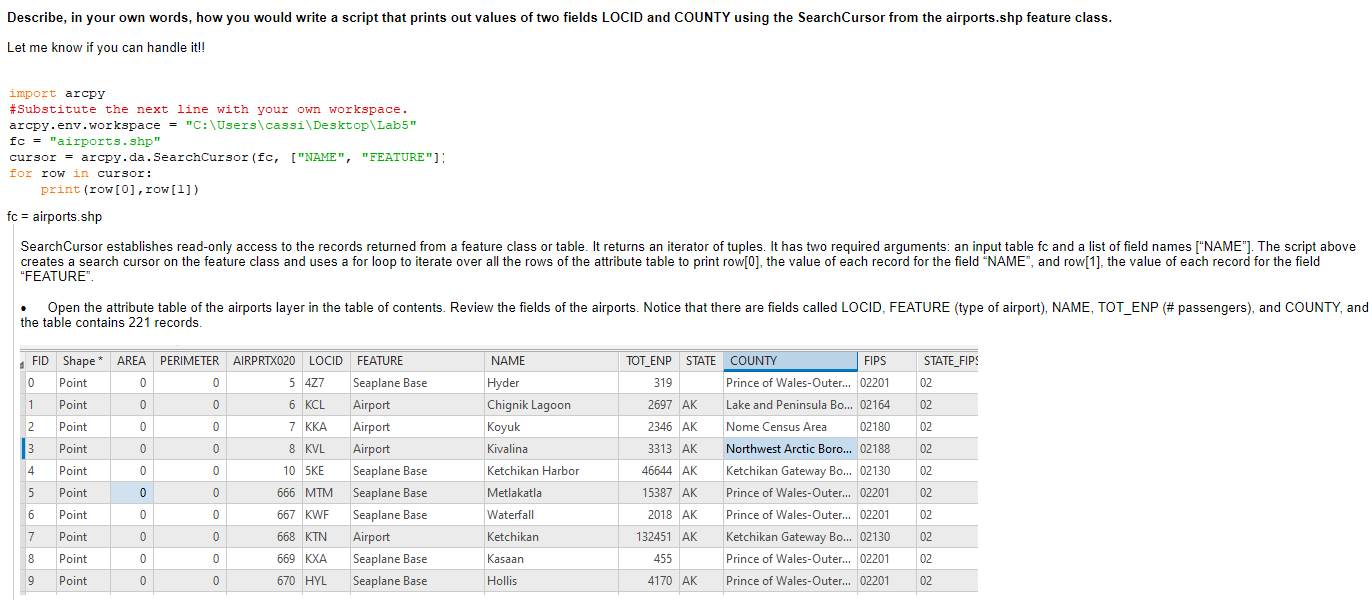
Task: Select the STATE_FIPS column header
Action: pyautogui.click(x=947, y=361)
